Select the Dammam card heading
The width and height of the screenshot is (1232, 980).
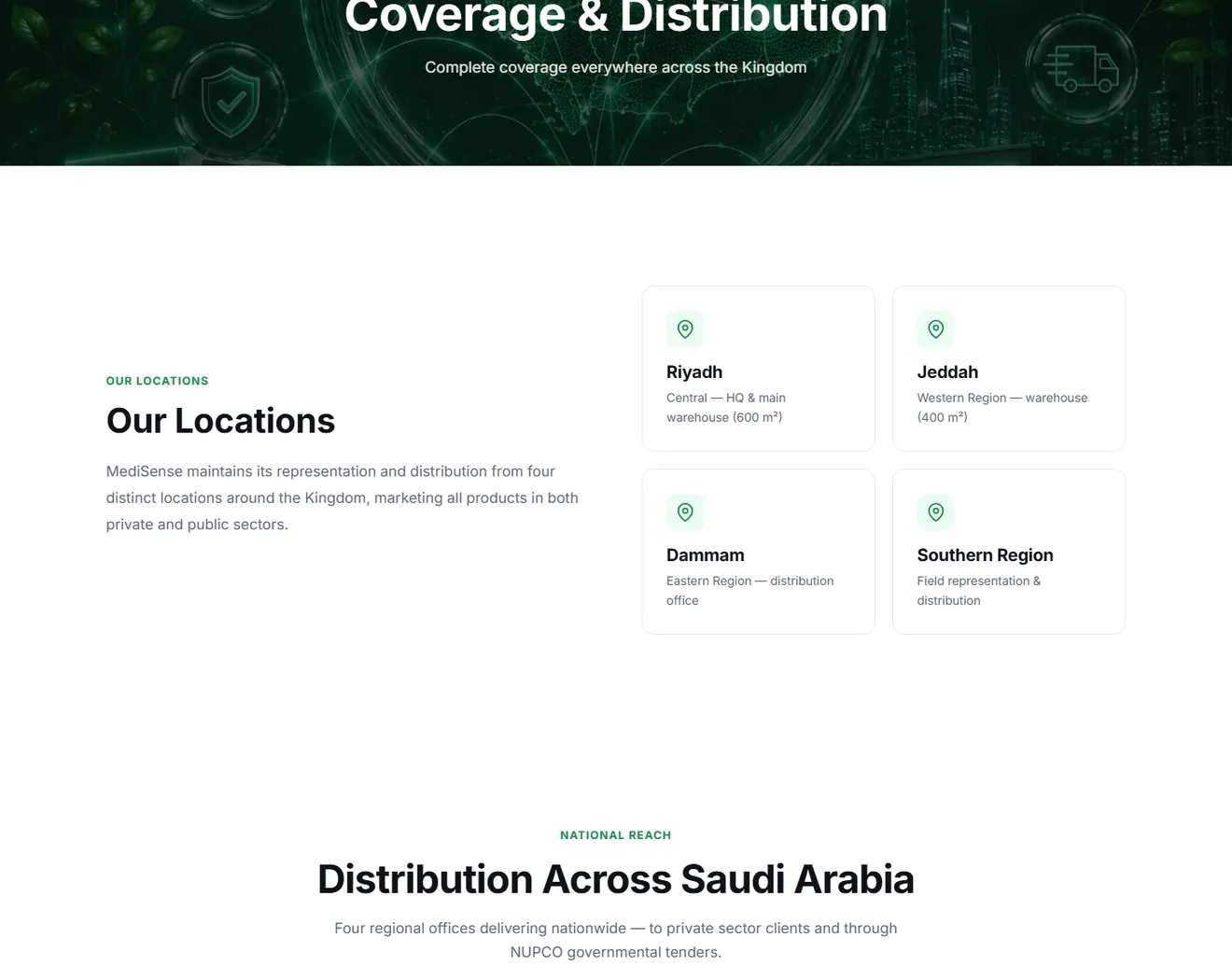[706, 555]
